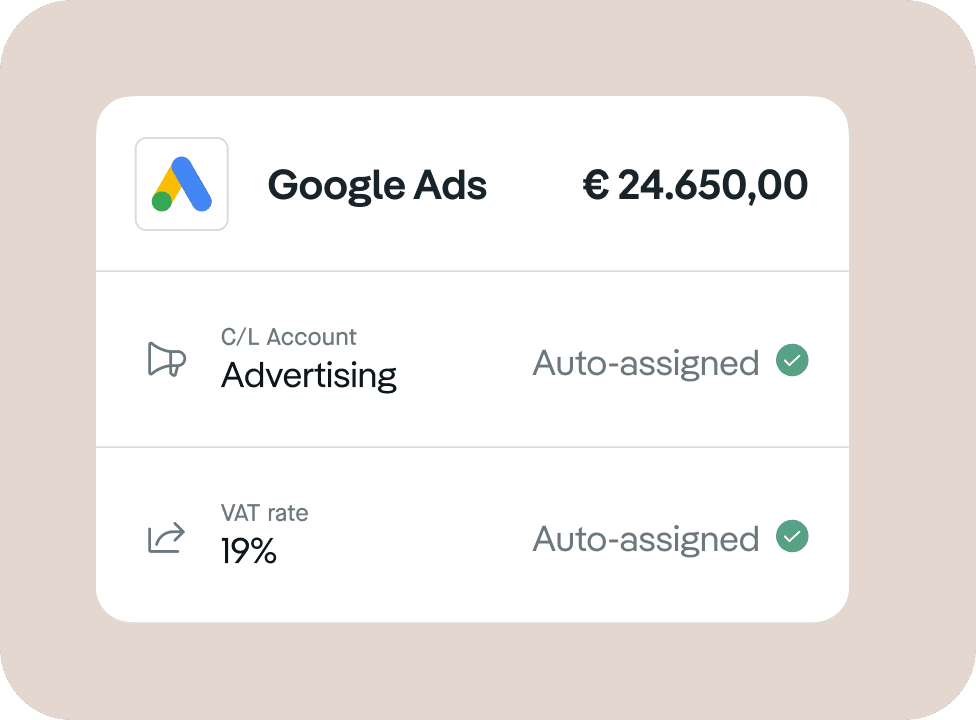This screenshot has height=720, width=976.
Task: Click the share arrow icon beside VAT rate
Action: pyautogui.click(x=166, y=538)
